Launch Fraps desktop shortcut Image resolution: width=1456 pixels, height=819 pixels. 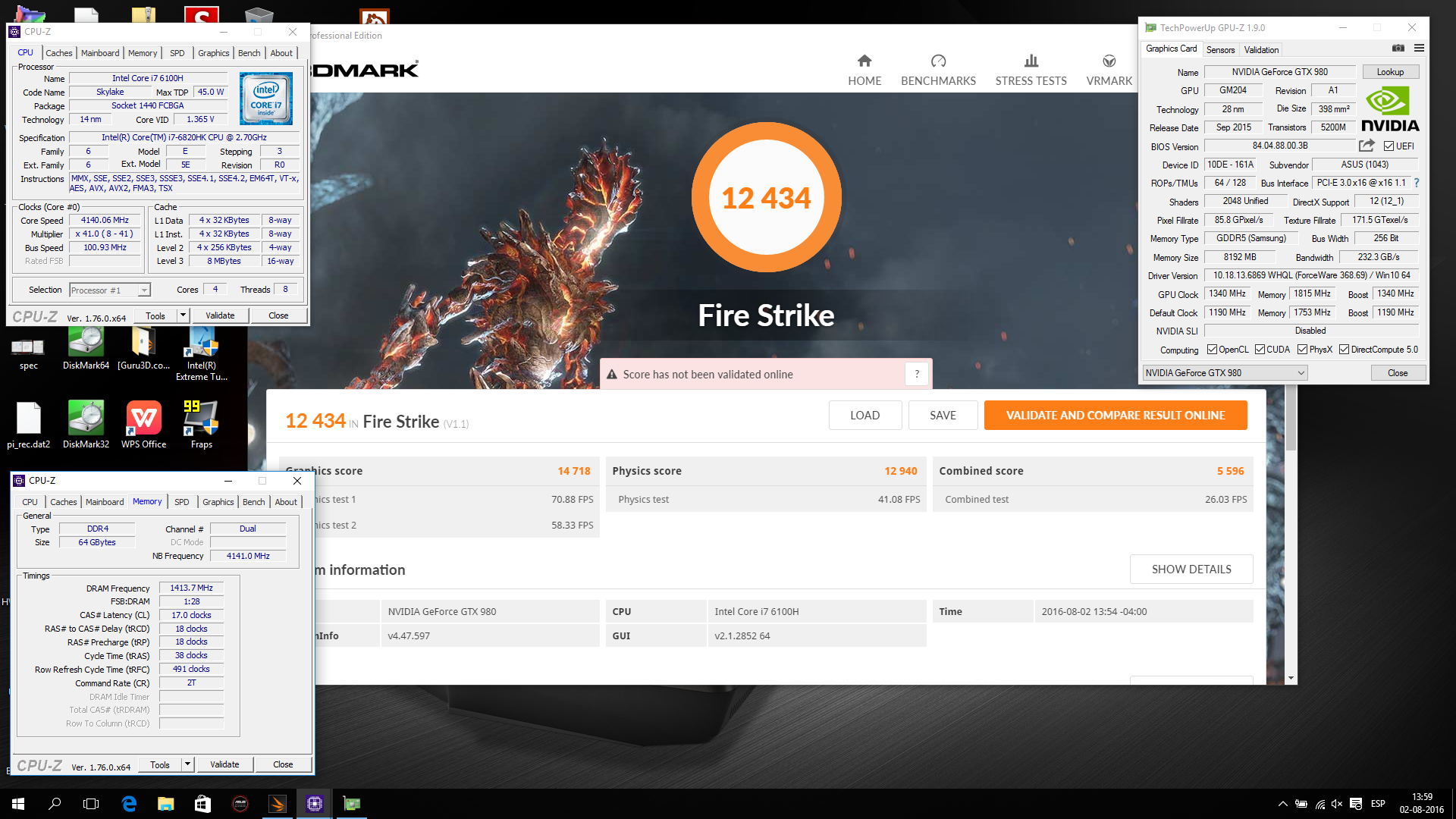pyautogui.click(x=201, y=425)
